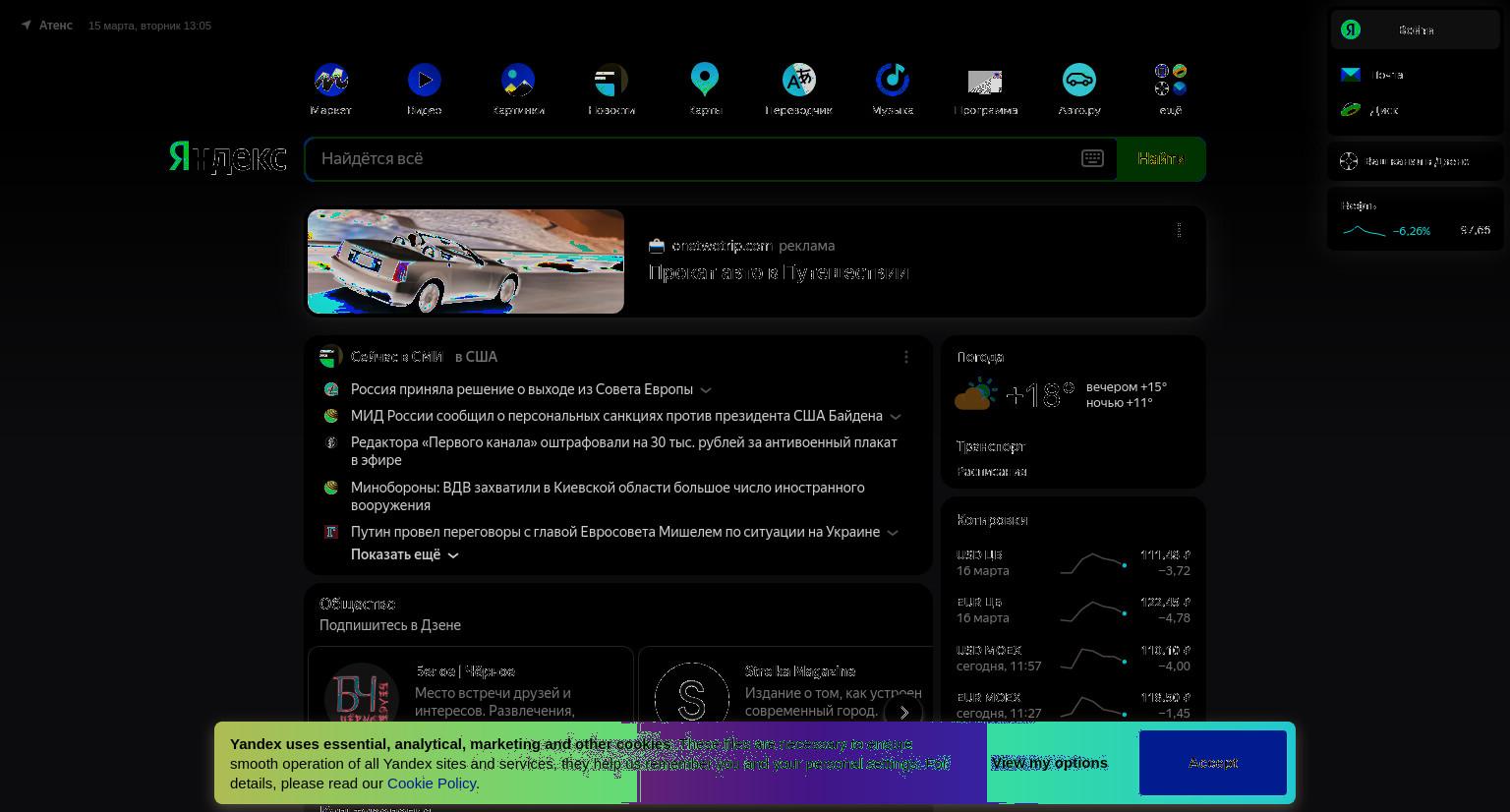Image resolution: width=1510 pixels, height=812 pixels.
Task: Open the news block three-dot menu
Action: [906, 357]
